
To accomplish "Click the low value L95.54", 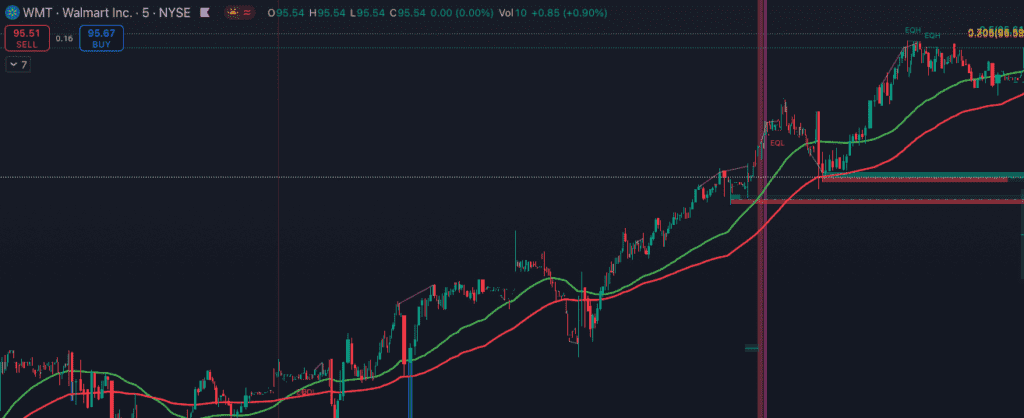I will coord(368,12).
